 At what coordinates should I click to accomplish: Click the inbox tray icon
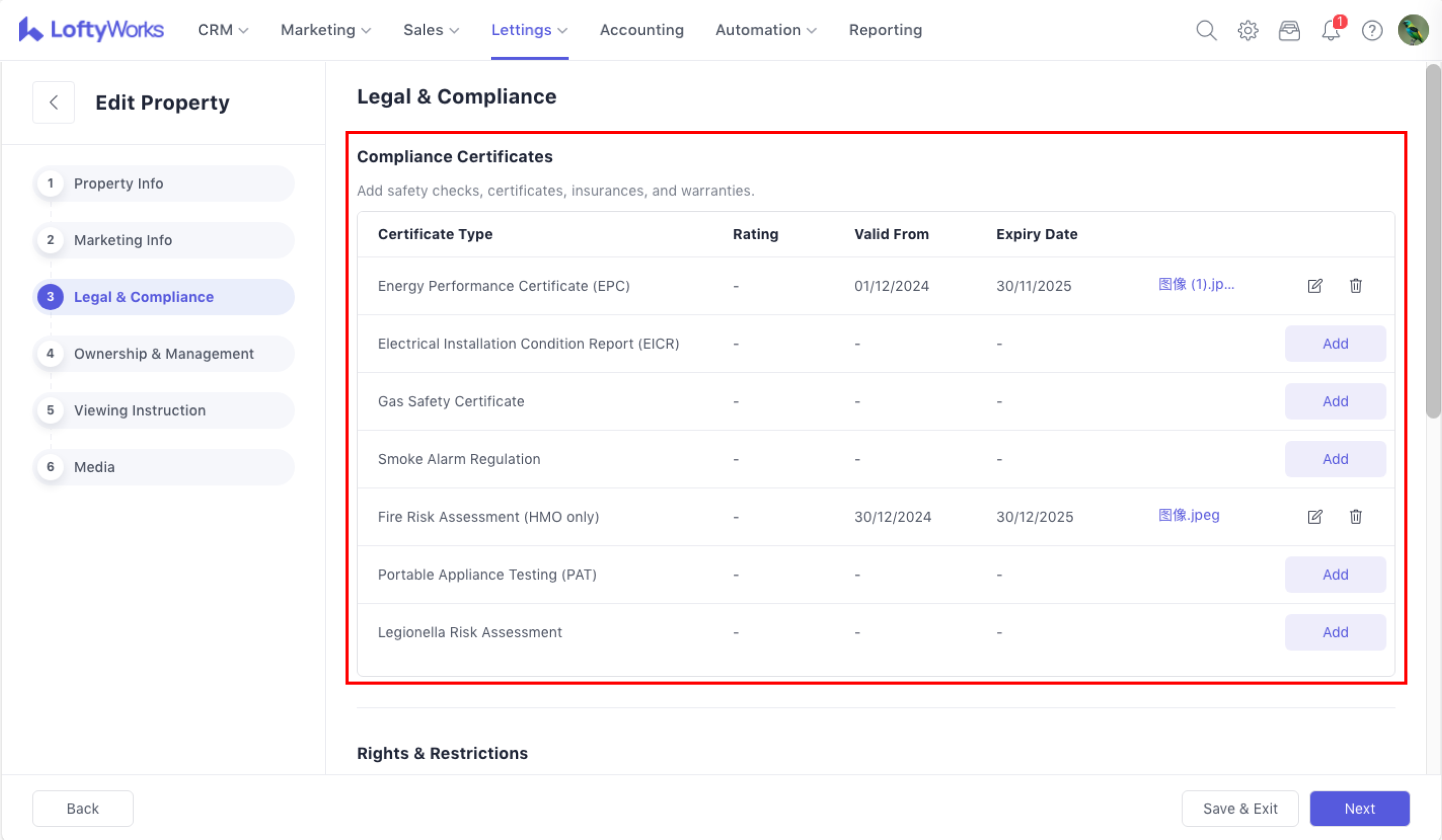click(x=1289, y=30)
